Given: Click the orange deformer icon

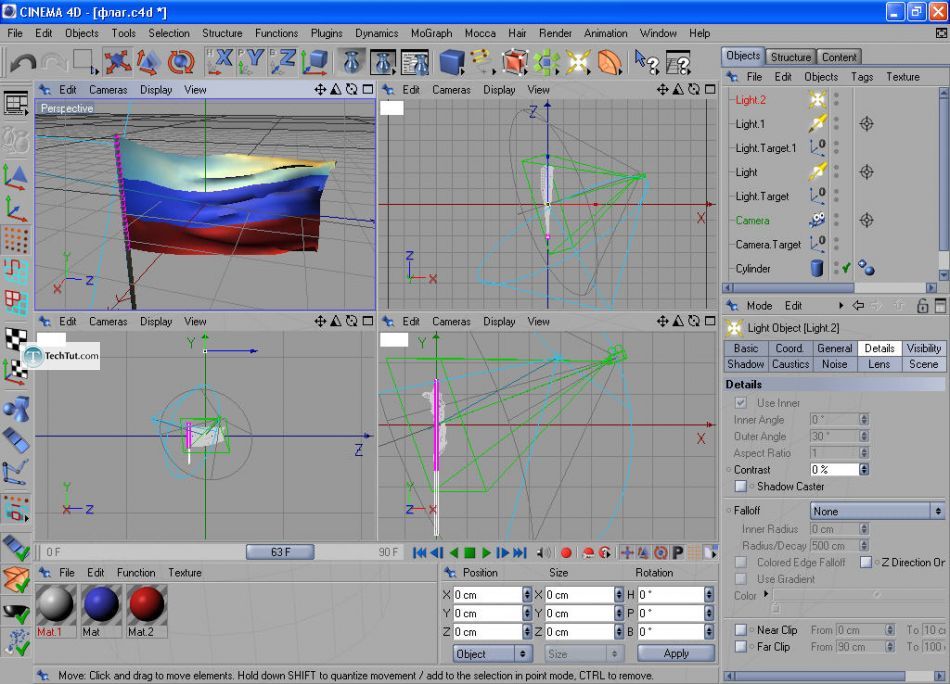Looking at the screenshot, I should [610, 62].
